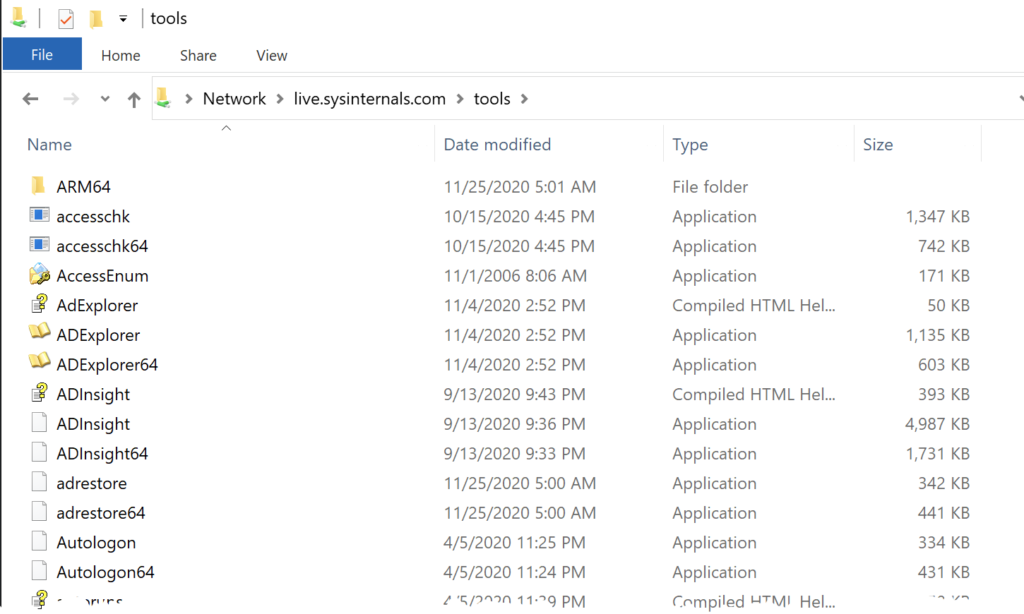Select the accesschk application icon
1024x614 pixels.
tap(39, 216)
